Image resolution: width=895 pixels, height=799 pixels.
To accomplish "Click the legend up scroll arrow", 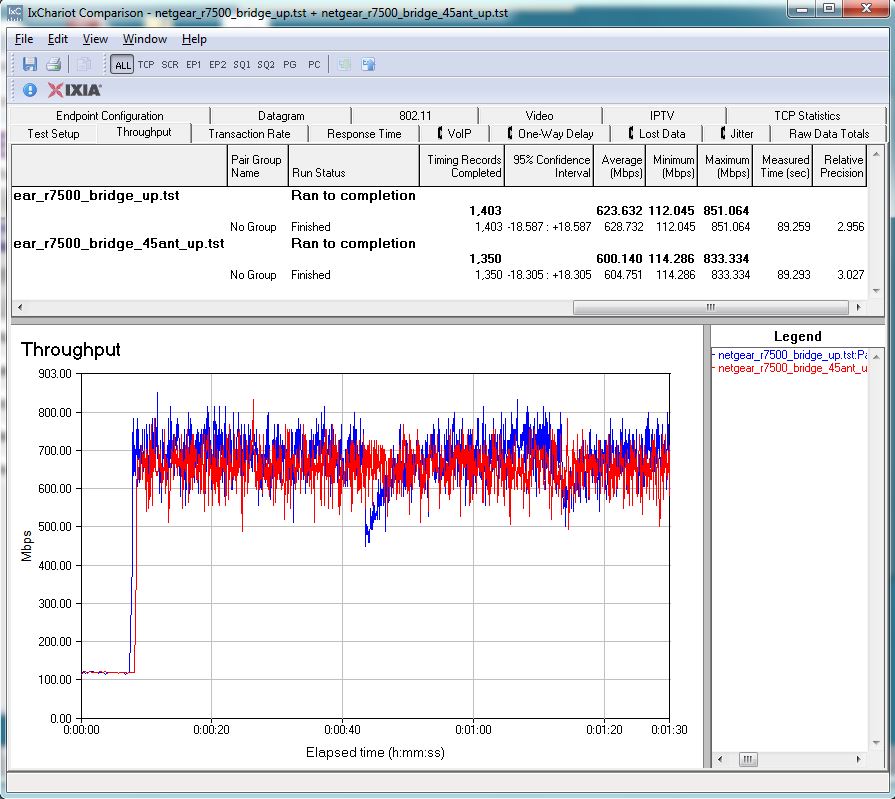I will coord(876,357).
